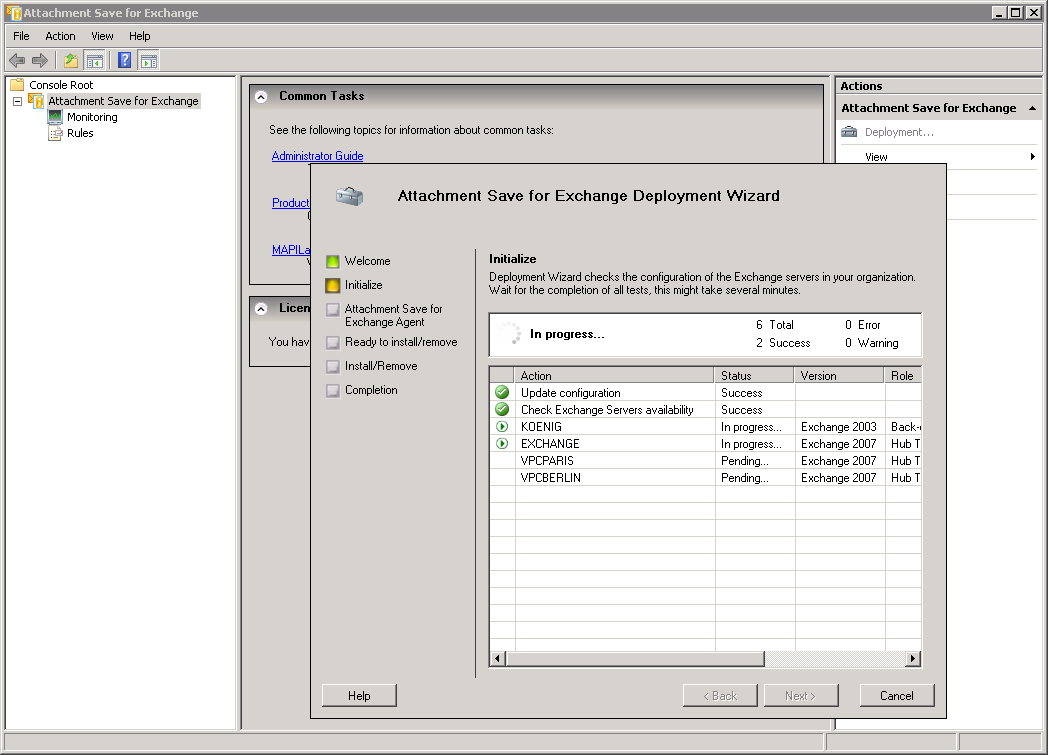Click the Console Root folder icon
The width and height of the screenshot is (1048, 755).
pyautogui.click(x=17, y=85)
